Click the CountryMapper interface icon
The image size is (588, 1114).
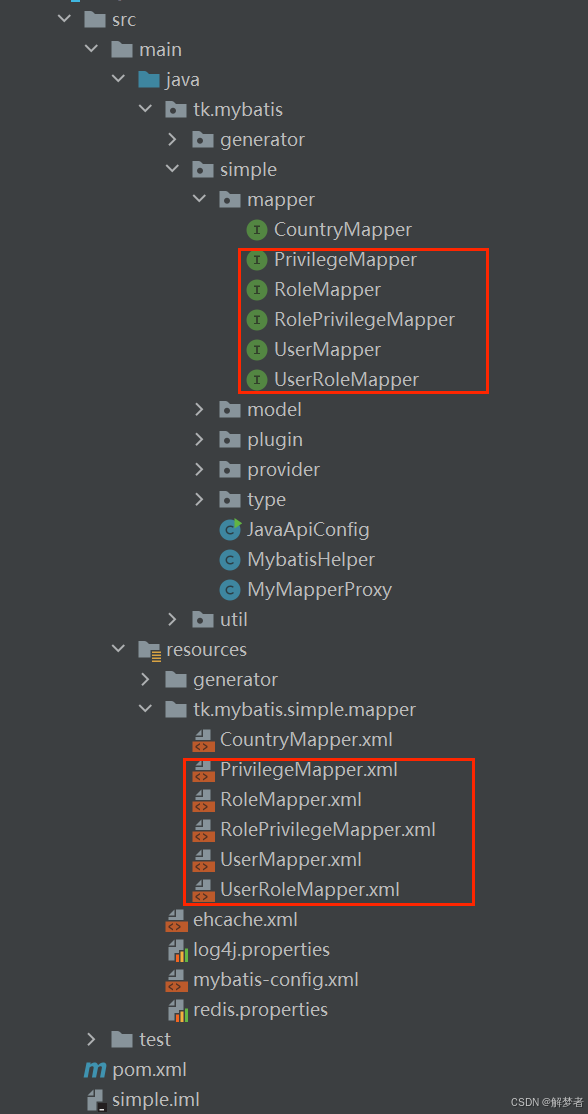click(256, 229)
